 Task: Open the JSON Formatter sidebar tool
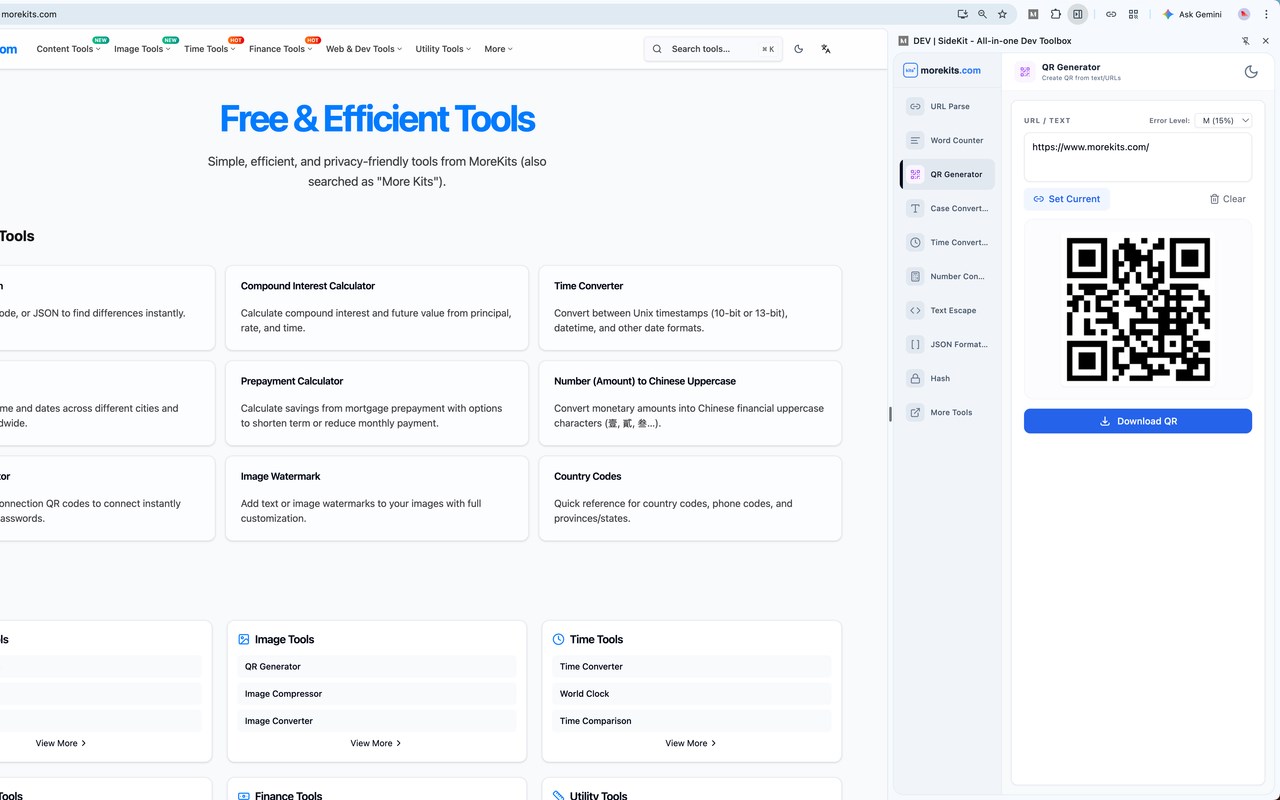[x=947, y=344]
